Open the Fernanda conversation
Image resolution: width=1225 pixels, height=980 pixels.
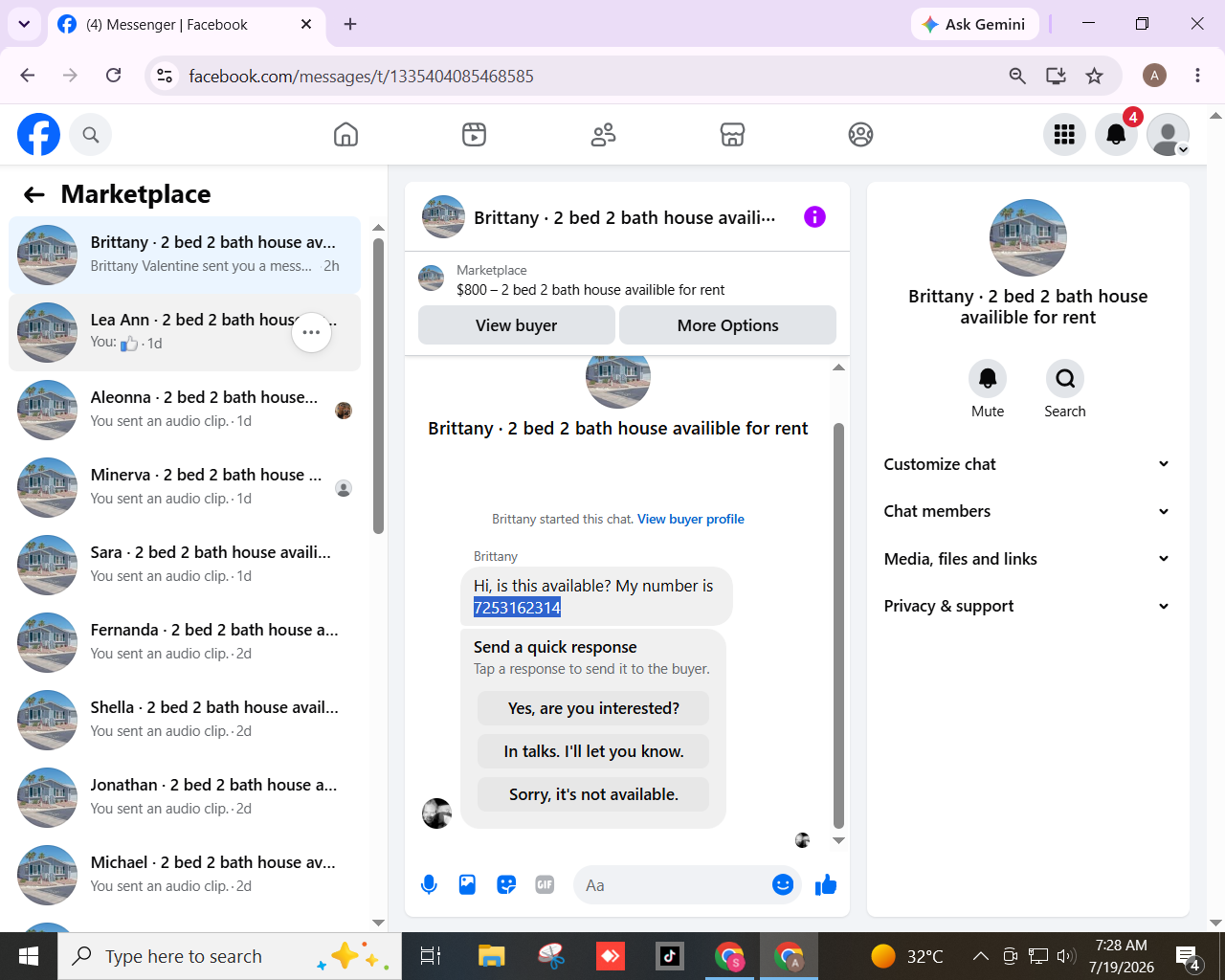click(185, 642)
